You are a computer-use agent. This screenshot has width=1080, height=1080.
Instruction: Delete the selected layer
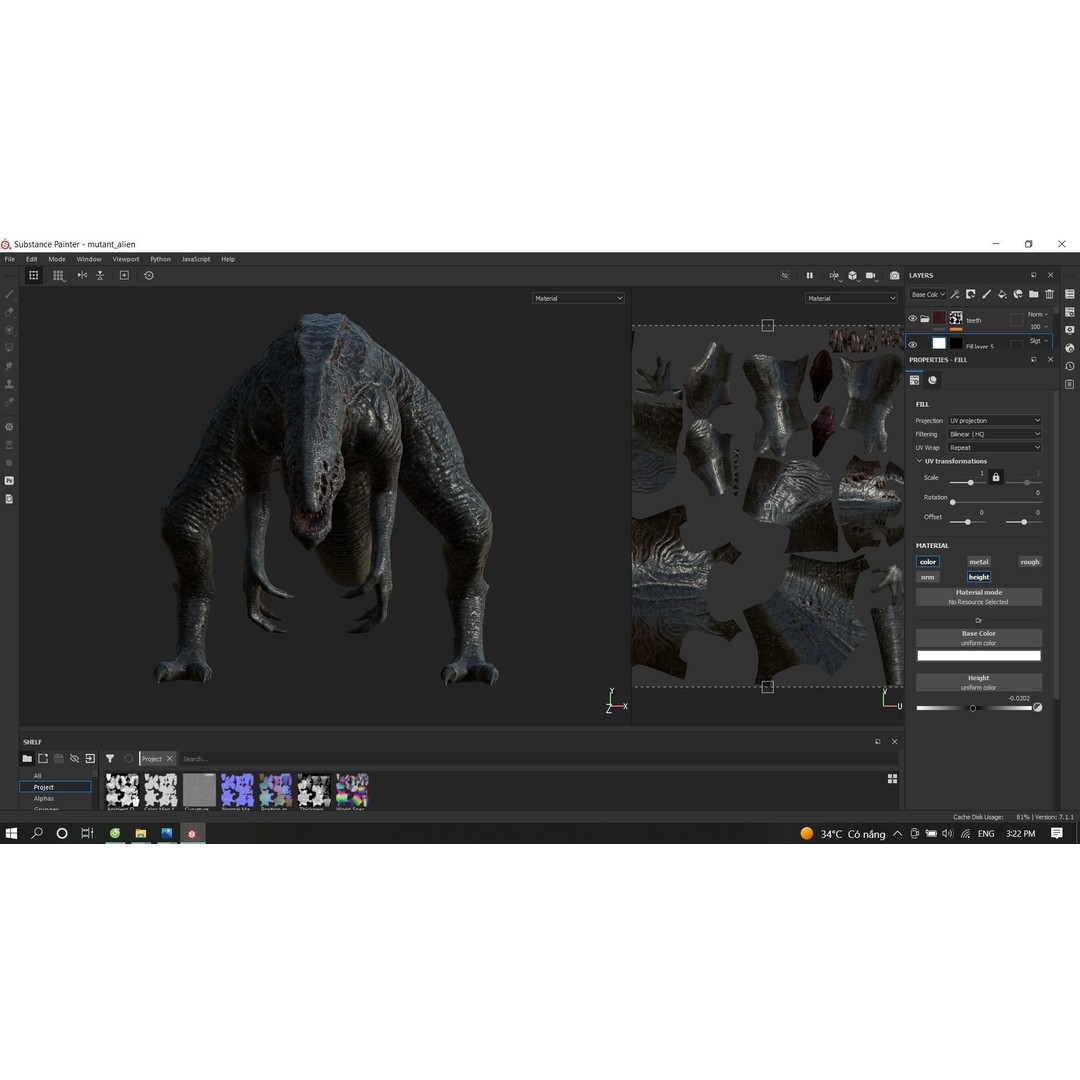click(x=1050, y=294)
